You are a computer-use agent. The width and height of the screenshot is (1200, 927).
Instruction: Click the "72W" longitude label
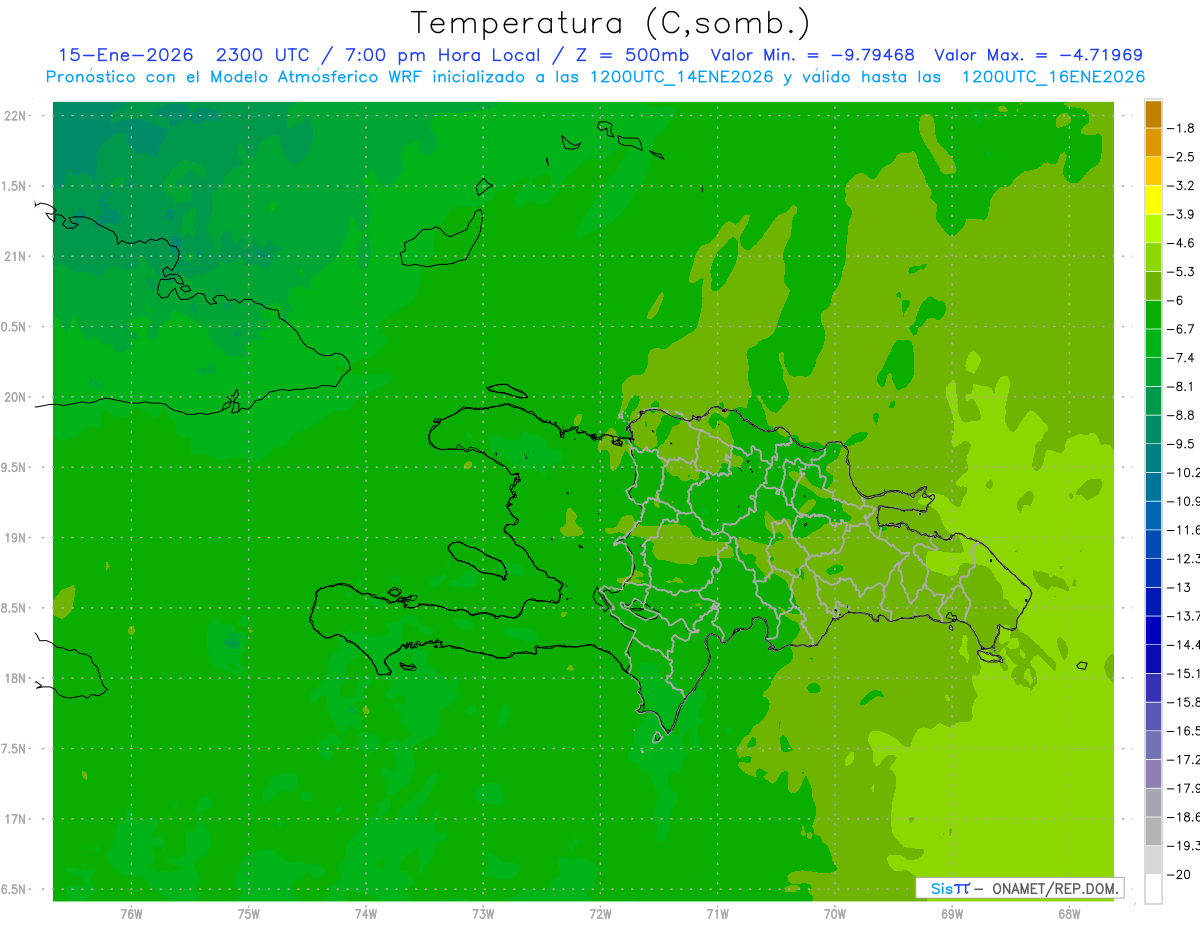coord(600,914)
